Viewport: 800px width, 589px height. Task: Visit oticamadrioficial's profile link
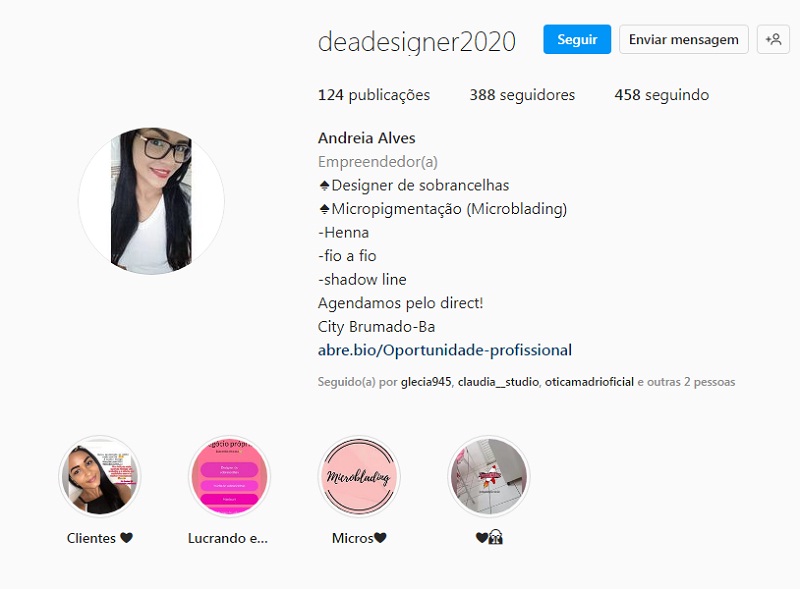click(589, 382)
